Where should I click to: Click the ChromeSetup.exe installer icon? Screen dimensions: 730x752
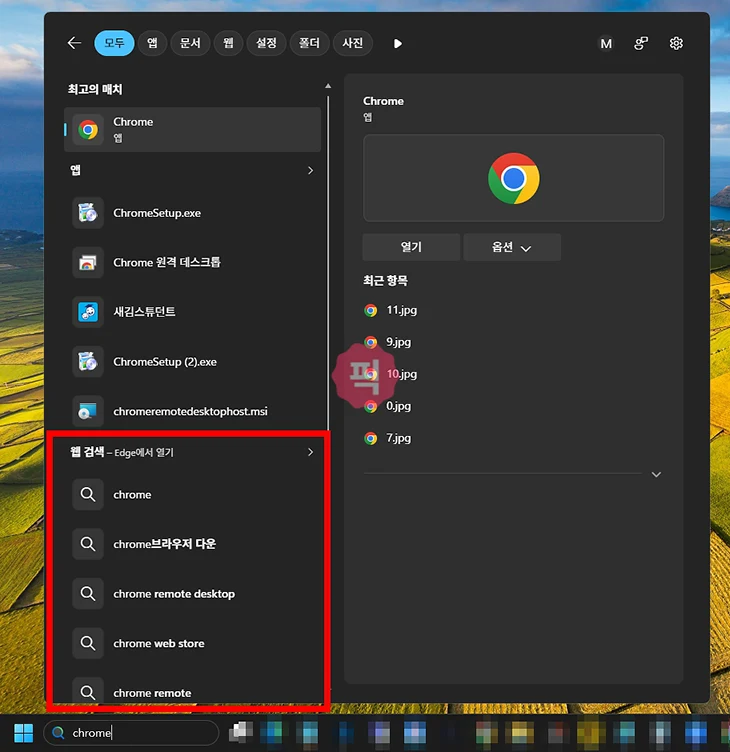(88, 213)
